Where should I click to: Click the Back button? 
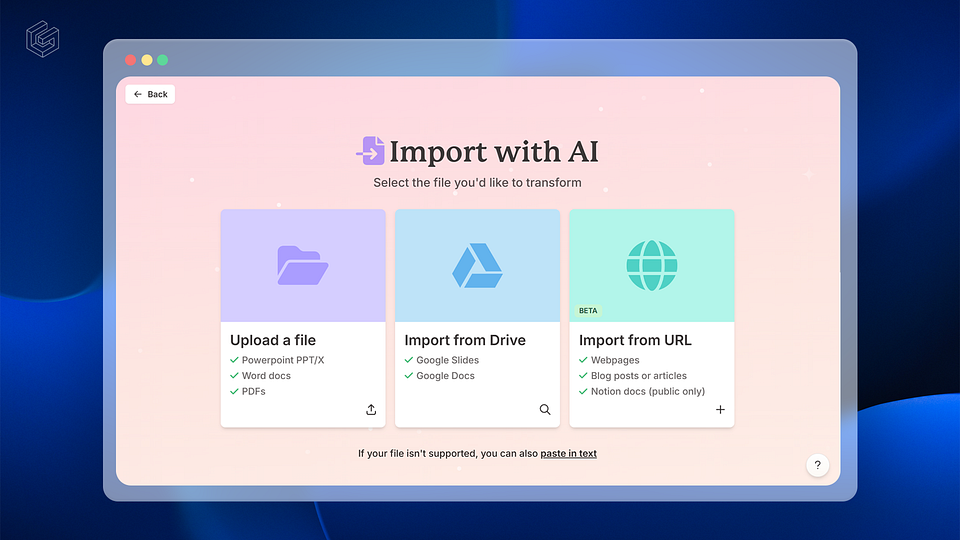[150, 94]
